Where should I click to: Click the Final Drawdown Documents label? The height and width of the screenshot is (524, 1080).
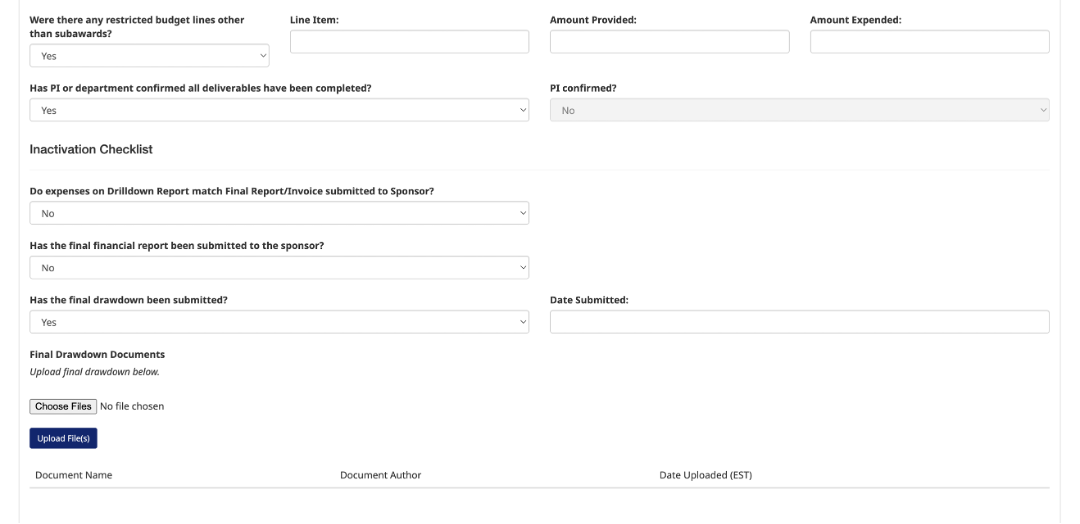[x=97, y=355]
